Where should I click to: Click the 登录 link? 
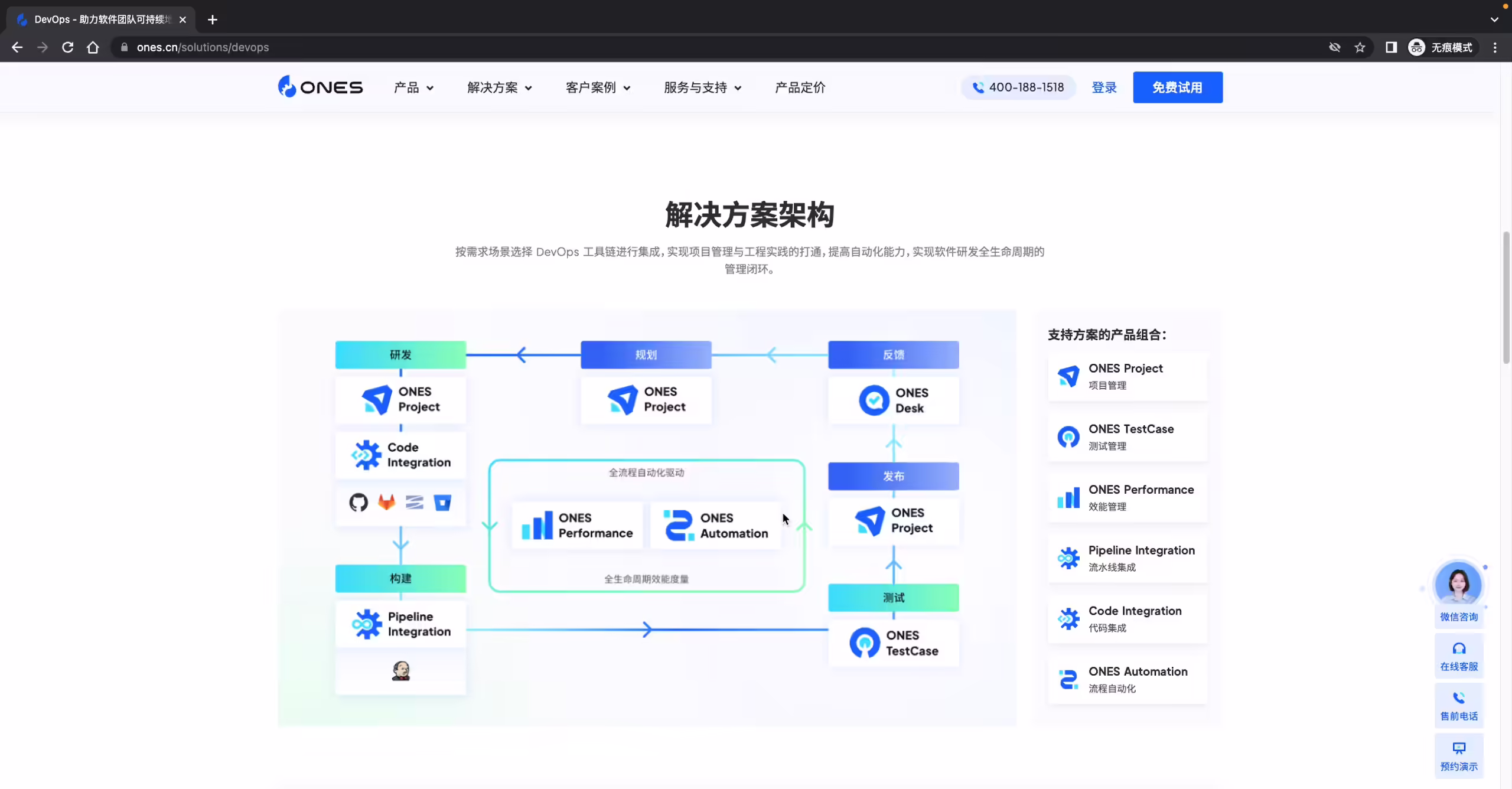pyautogui.click(x=1104, y=87)
